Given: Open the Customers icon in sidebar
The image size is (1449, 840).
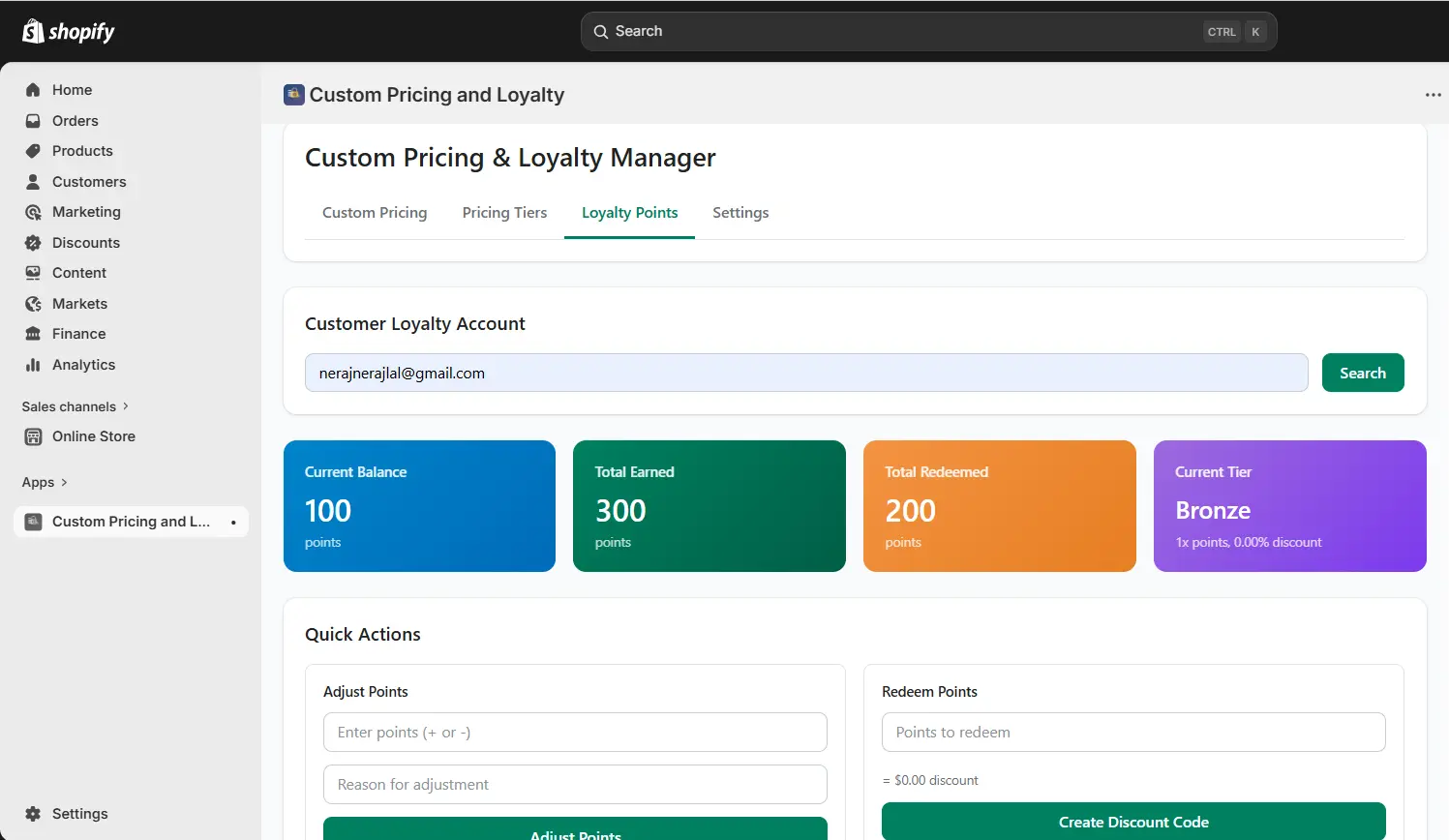Looking at the screenshot, I should pos(32,181).
